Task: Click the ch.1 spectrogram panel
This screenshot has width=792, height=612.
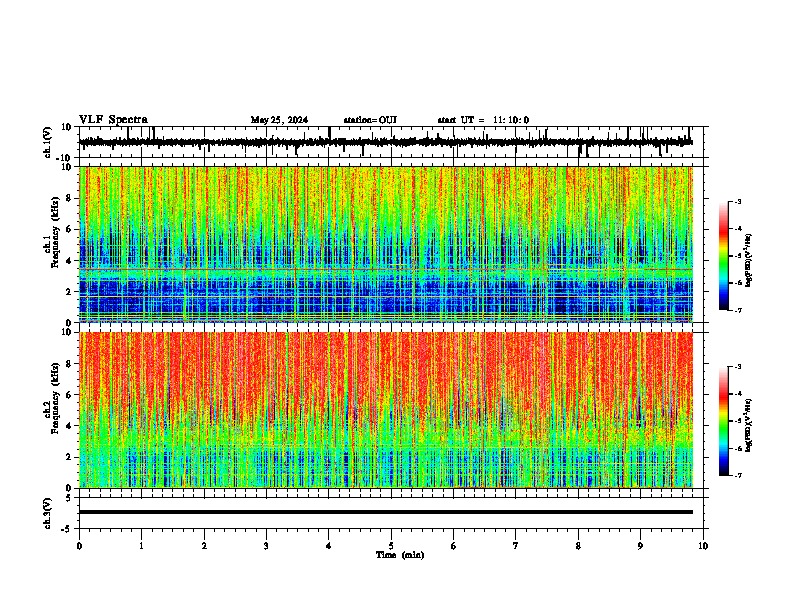Action: pos(386,244)
